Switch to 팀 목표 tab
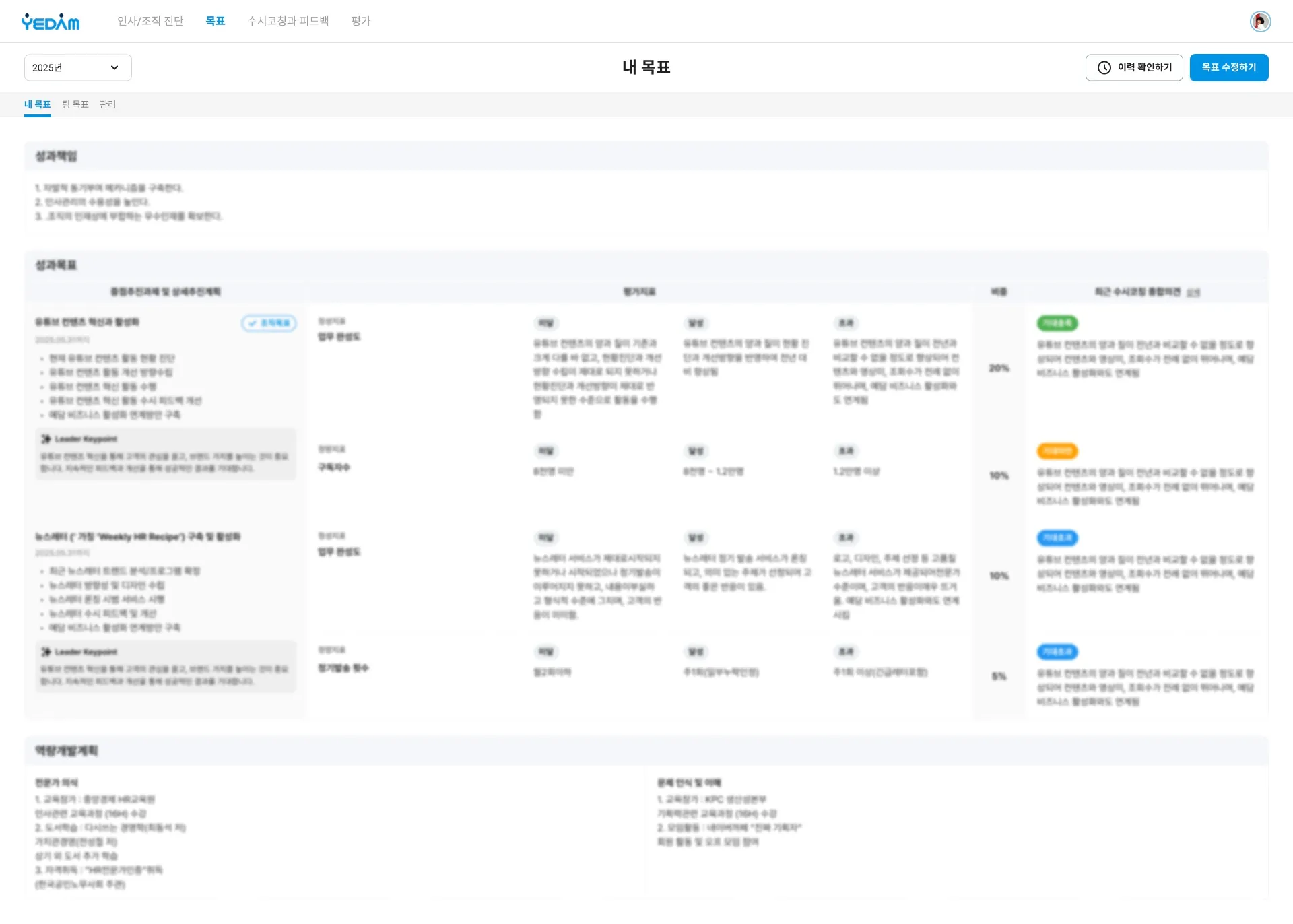Viewport: 1293px width, 924px height. [75, 104]
